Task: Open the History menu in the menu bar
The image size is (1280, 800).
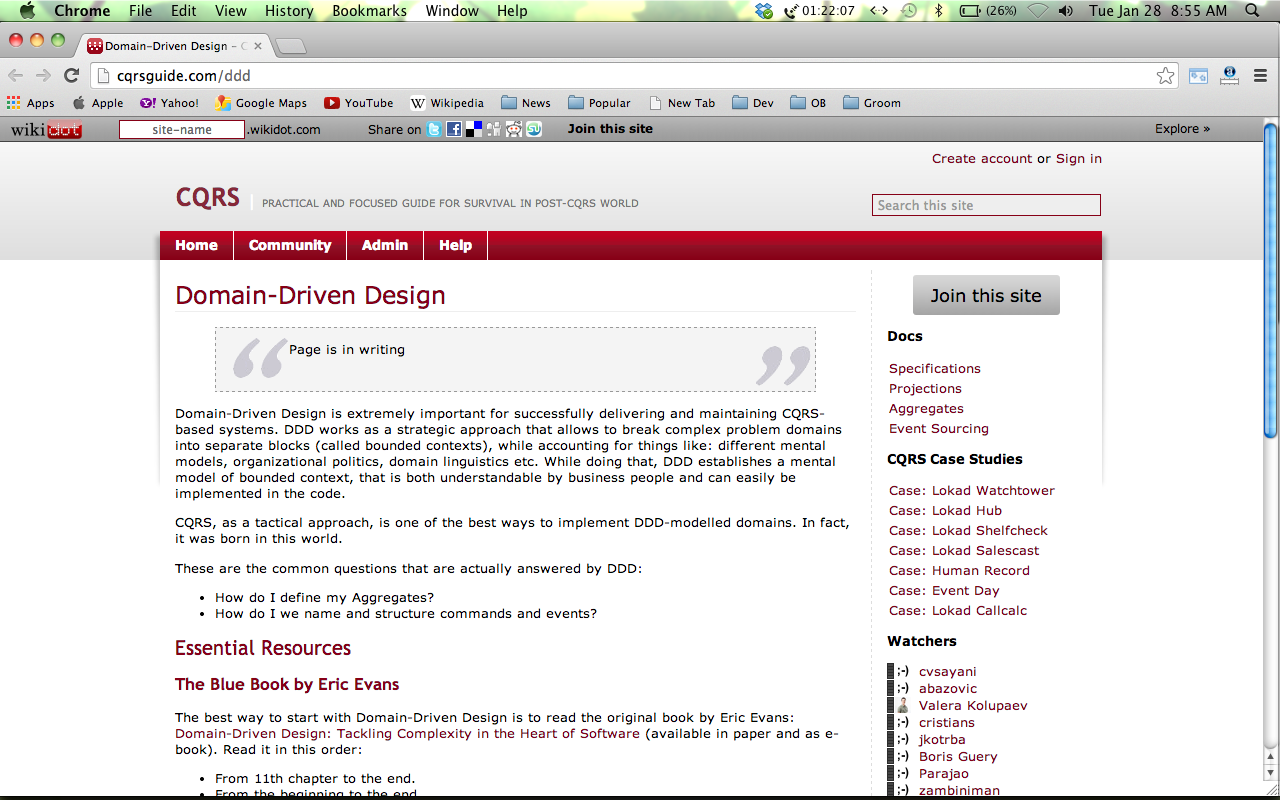Action: [x=289, y=11]
